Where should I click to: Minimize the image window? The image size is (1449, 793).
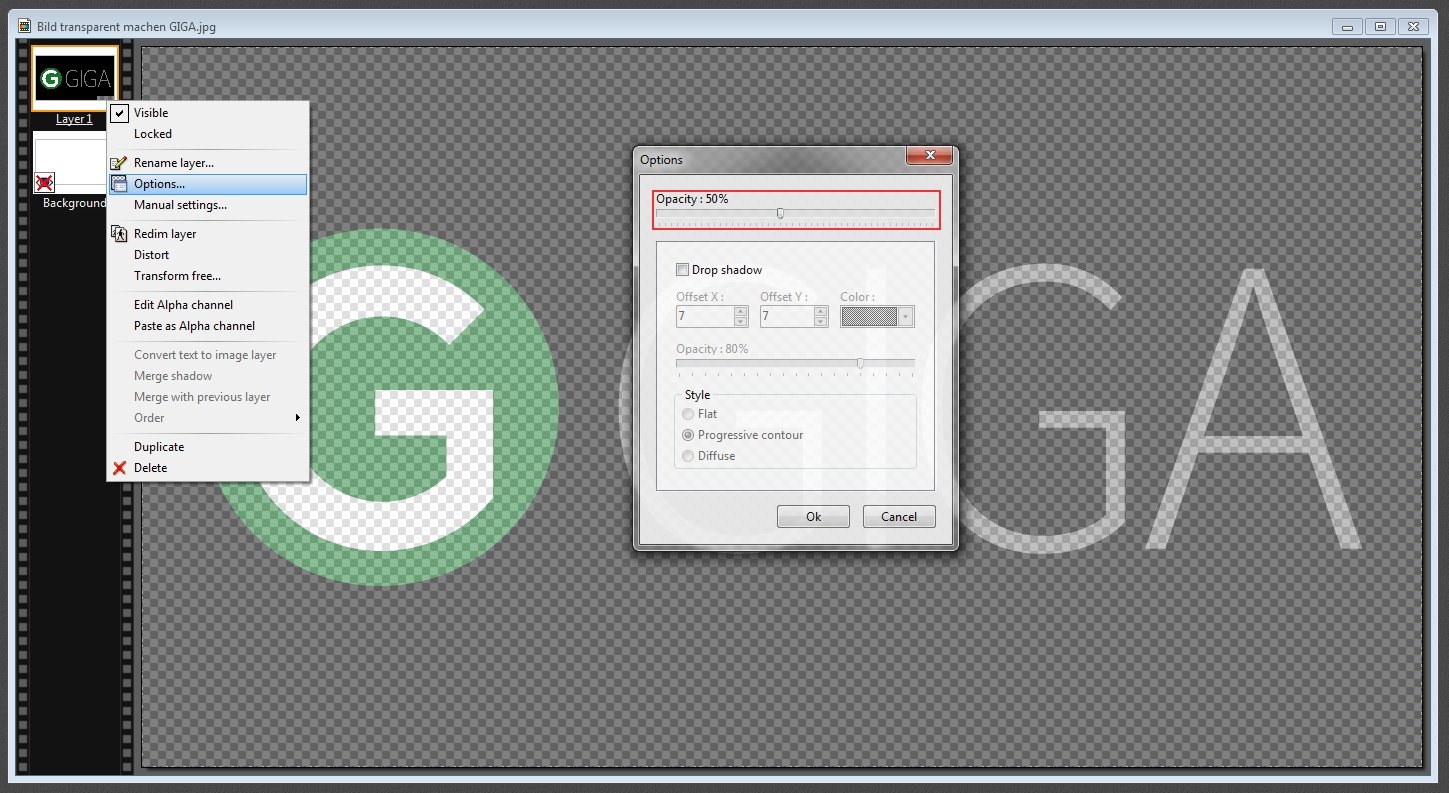pos(1349,26)
